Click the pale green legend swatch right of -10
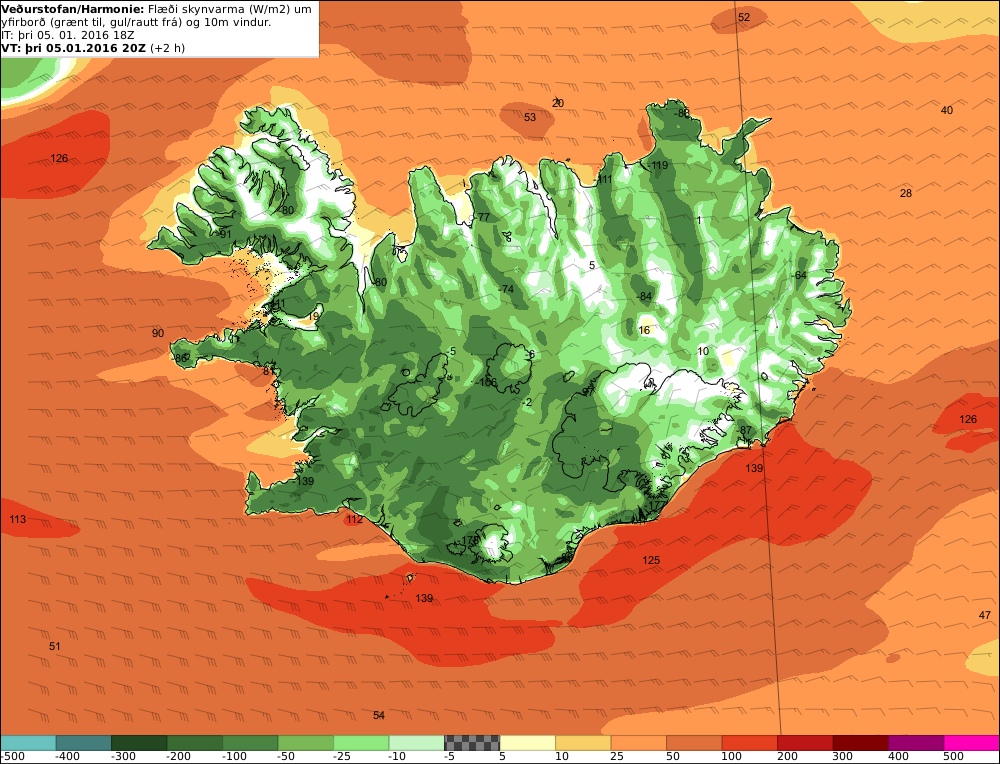 click(416, 742)
